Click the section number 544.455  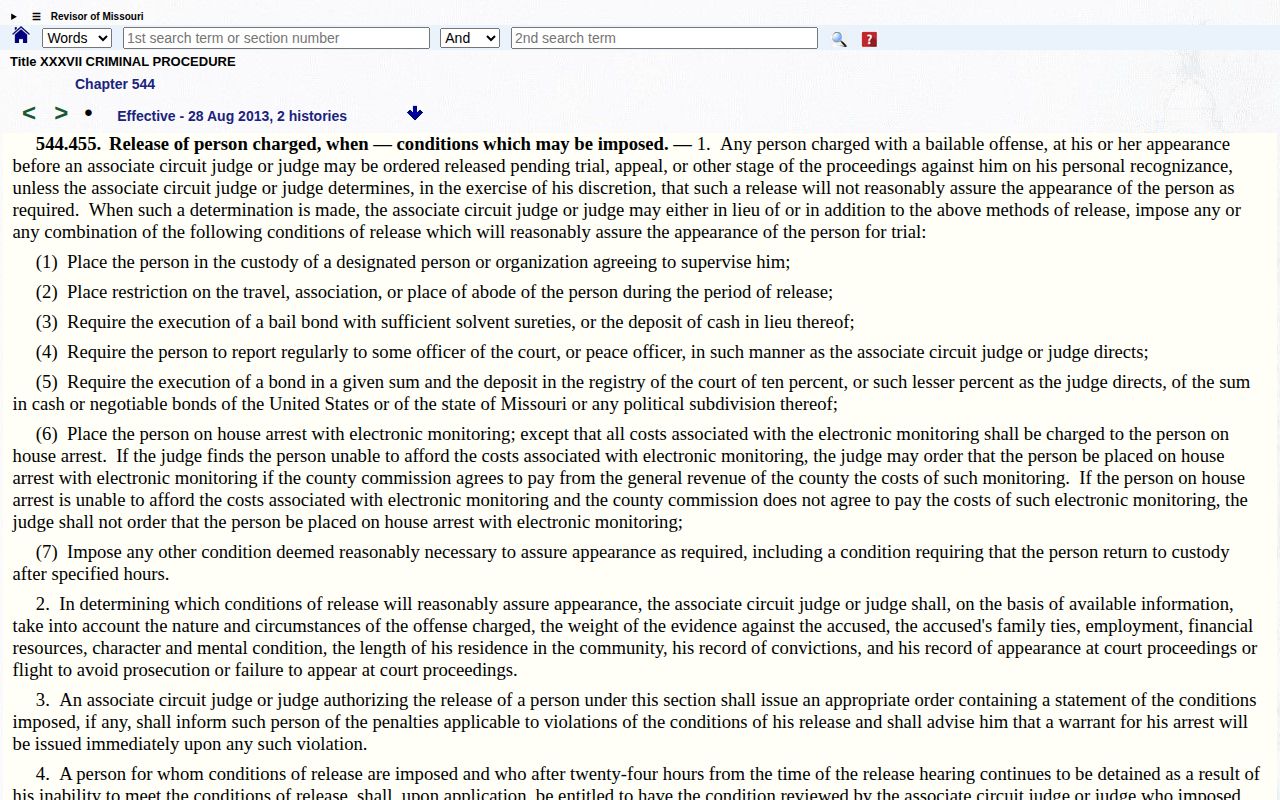tap(68, 144)
